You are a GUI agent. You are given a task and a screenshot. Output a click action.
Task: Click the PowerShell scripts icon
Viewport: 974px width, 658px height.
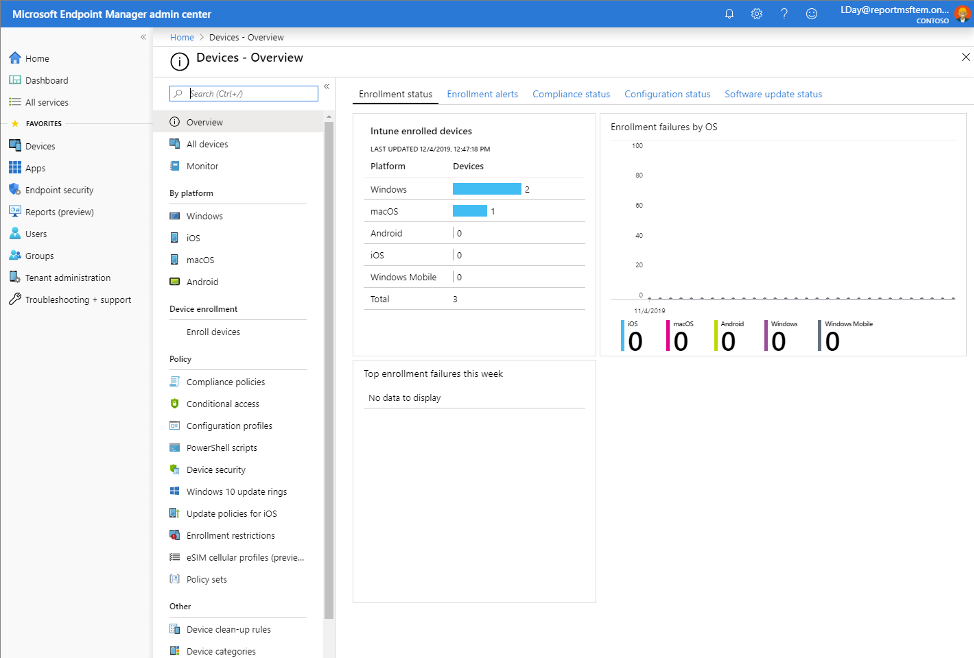(x=175, y=447)
